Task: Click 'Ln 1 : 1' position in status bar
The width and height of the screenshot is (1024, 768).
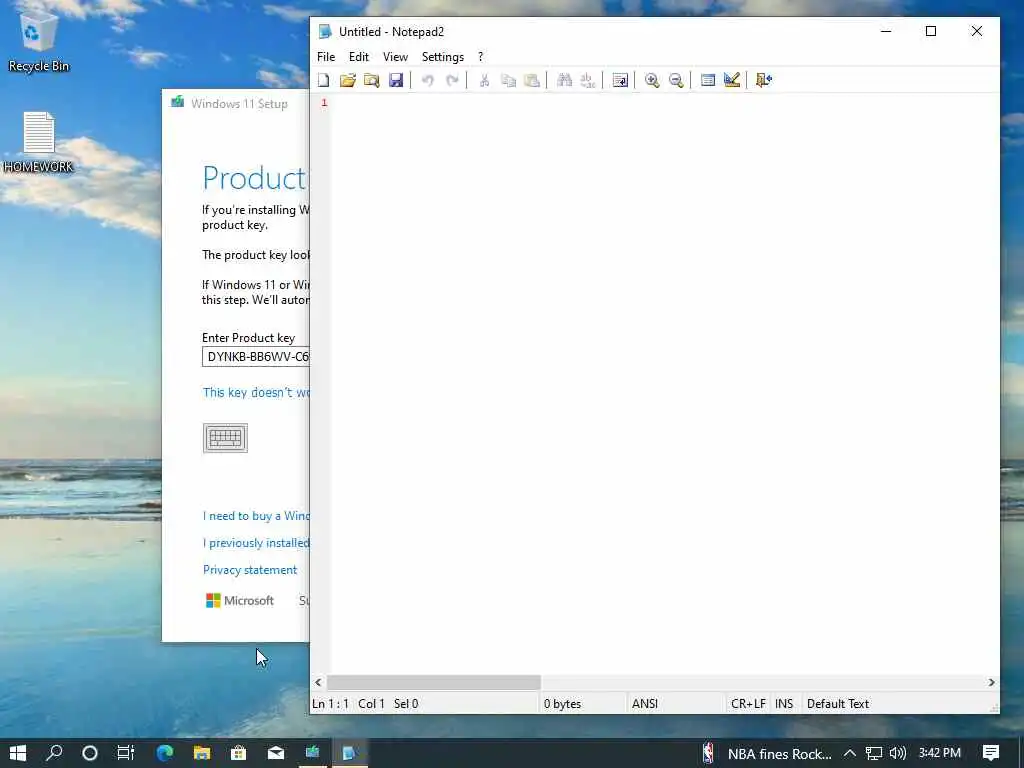Action: pyautogui.click(x=330, y=704)
